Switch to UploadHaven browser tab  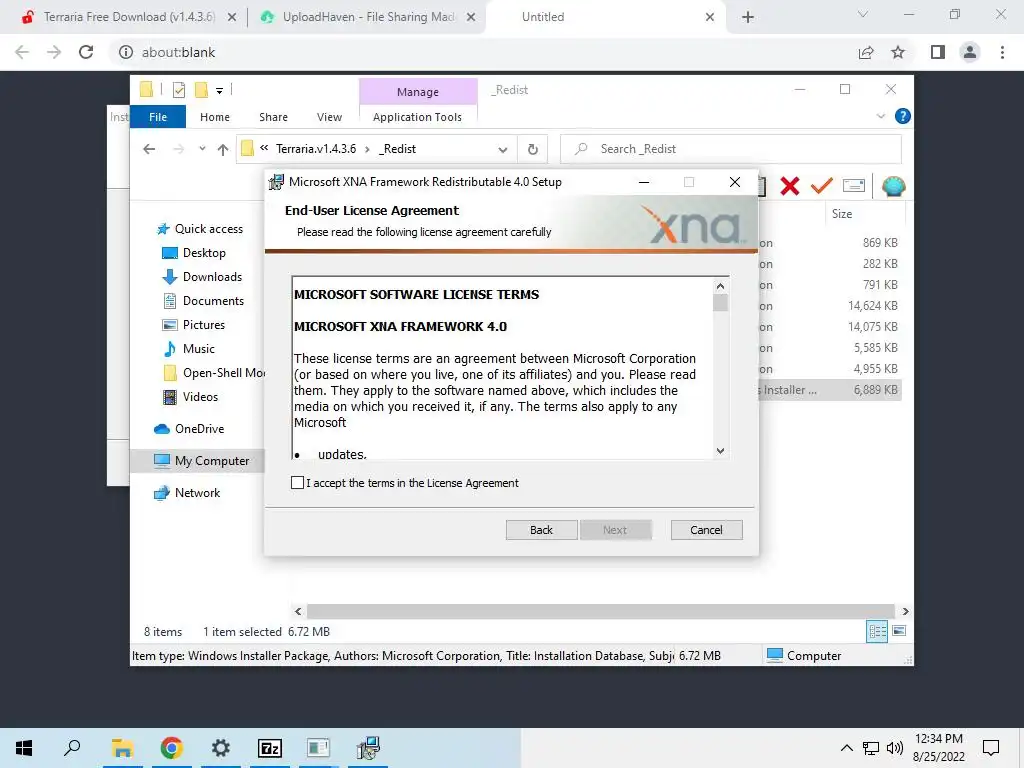pyautogui.click(x=368, y=17)
